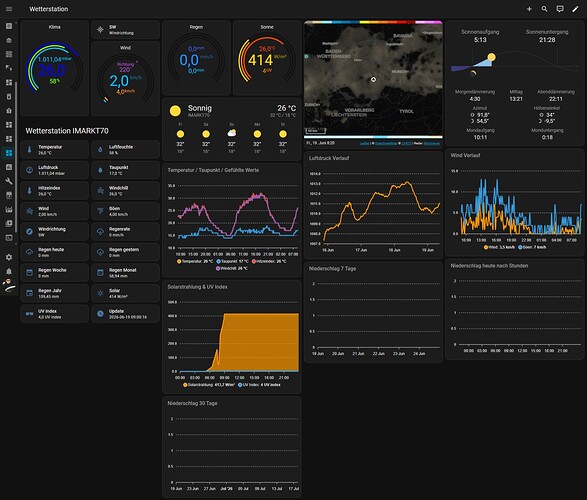The height and width of the screenshot is (500, 587).
Task: Click the compass rose icon beside SW Windrichtung
Action: [100, 30]
